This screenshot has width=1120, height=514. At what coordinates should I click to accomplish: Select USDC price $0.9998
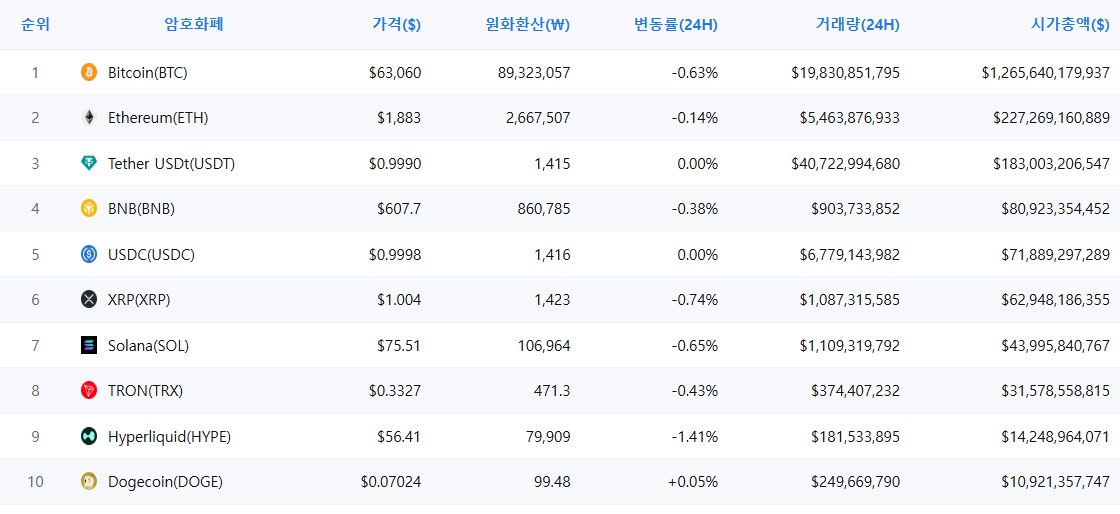[395, 255]
